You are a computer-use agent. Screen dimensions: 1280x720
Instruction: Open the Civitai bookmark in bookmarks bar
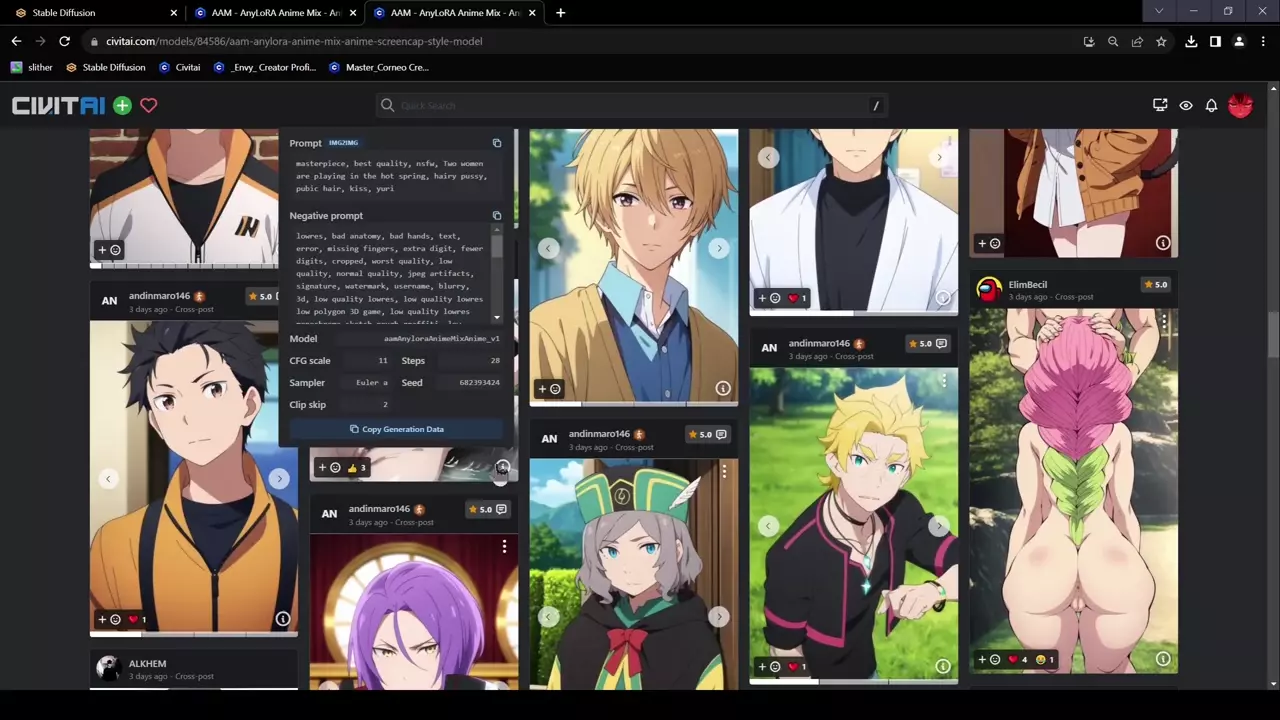tap(180, 67)
